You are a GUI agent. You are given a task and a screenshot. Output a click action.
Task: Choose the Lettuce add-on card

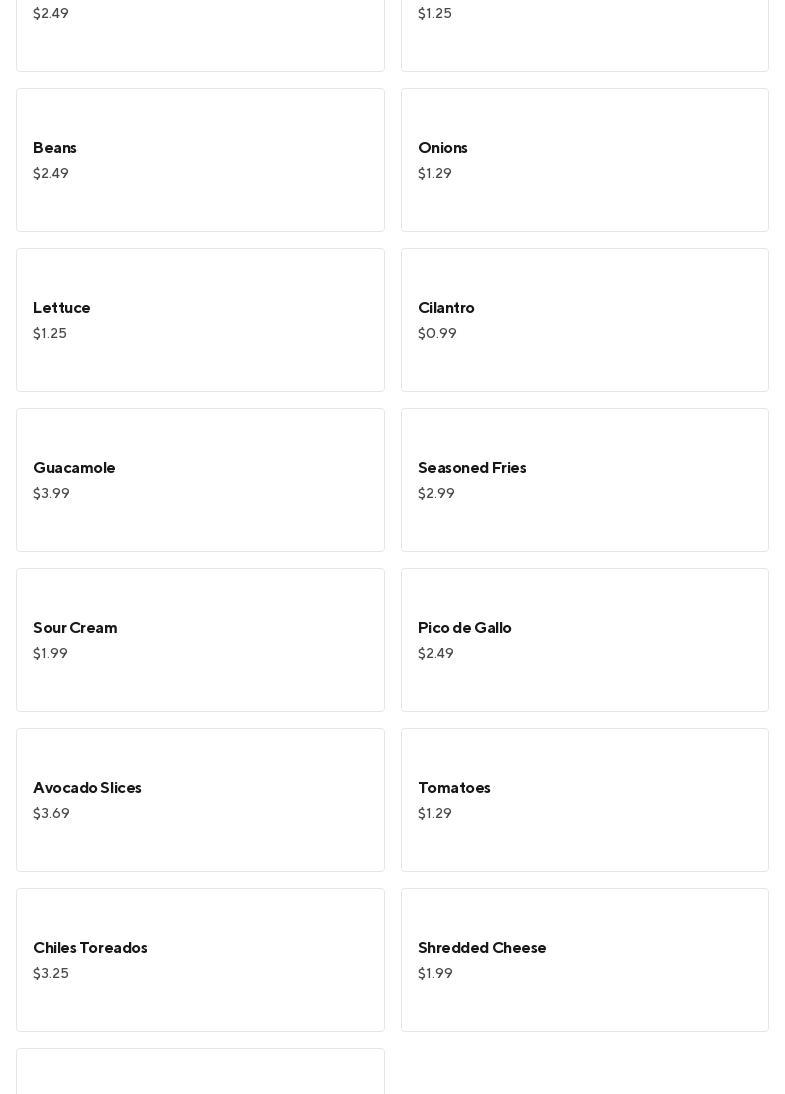200,320
